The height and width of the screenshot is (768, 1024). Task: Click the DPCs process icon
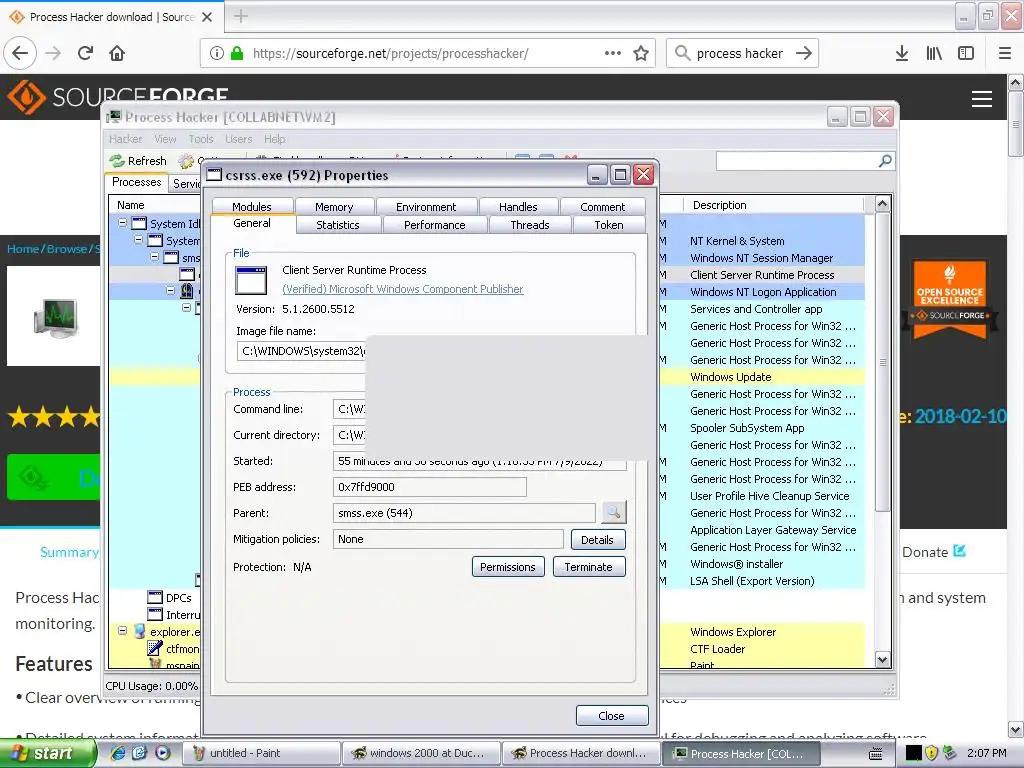[x=155, y=598]
